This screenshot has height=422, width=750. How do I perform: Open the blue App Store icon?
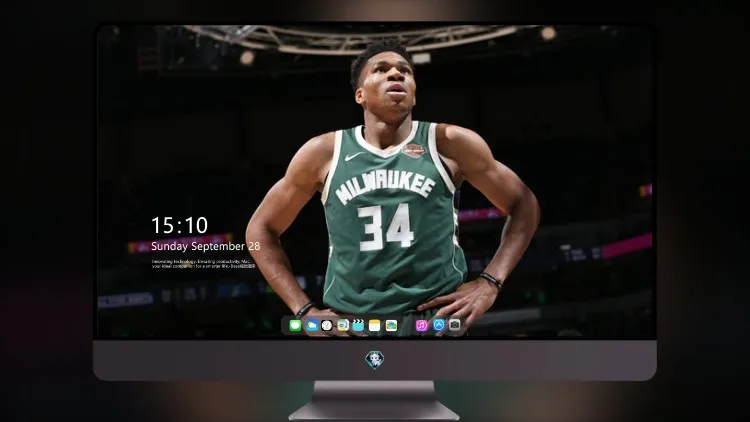[439, 325]
